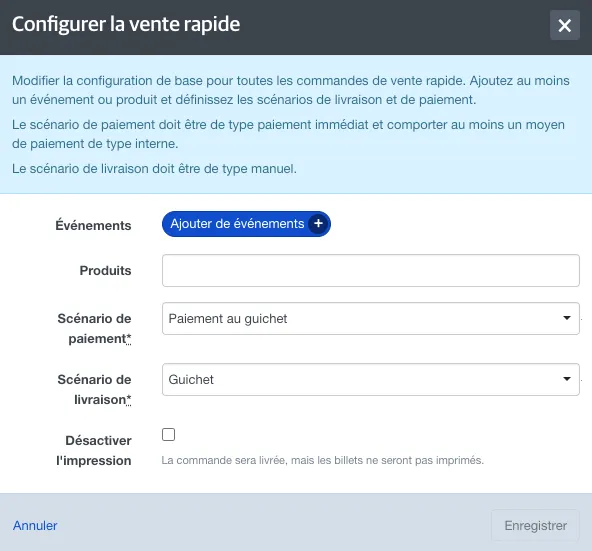Click the required asterisk next to livraison
592x551 pixels.
coord(129,400)
